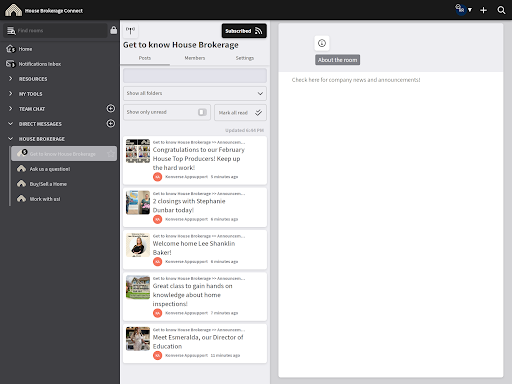The image size is (512, 384).
Task: Click Mark all read button
Action: pyautogui.click(x=240, y=113)
